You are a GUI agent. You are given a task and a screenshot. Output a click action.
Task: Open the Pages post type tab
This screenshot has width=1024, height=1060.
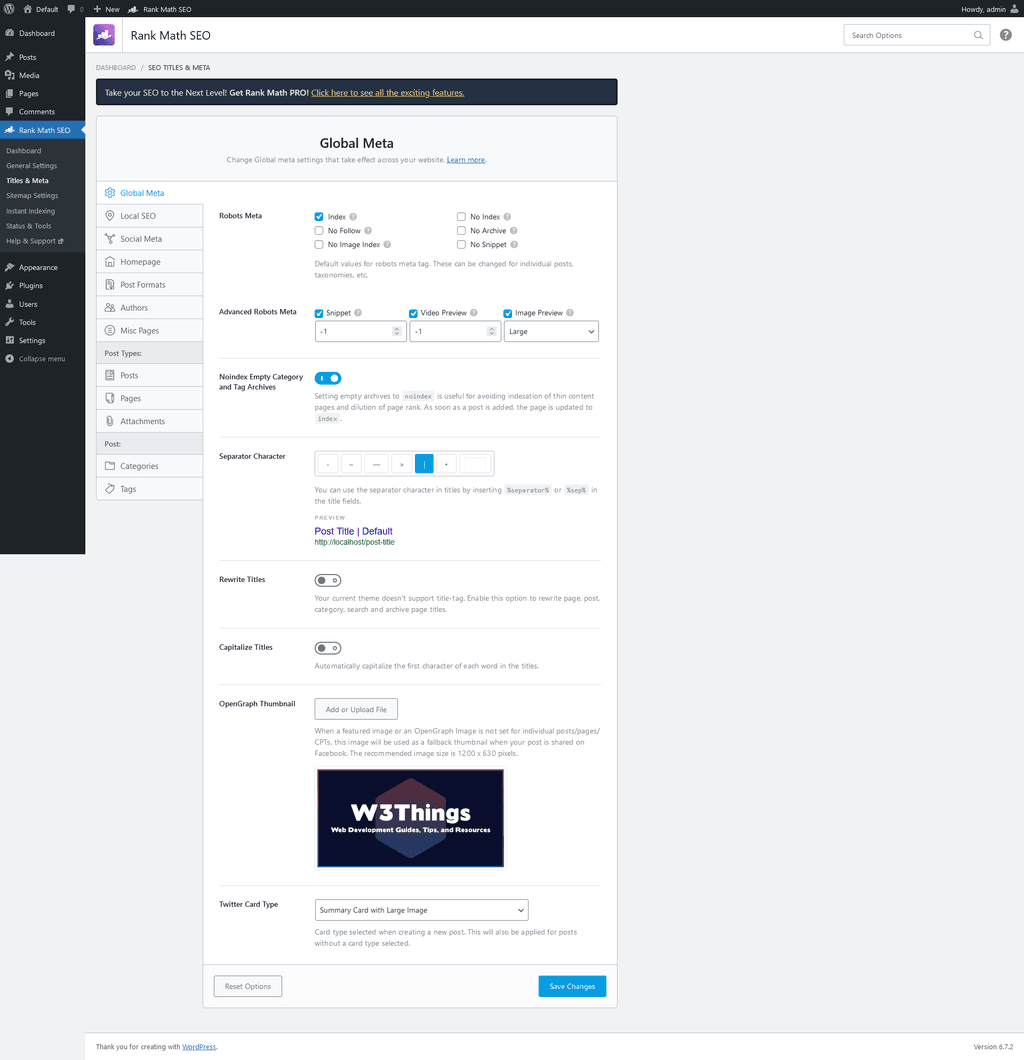[x=149, y=398]
